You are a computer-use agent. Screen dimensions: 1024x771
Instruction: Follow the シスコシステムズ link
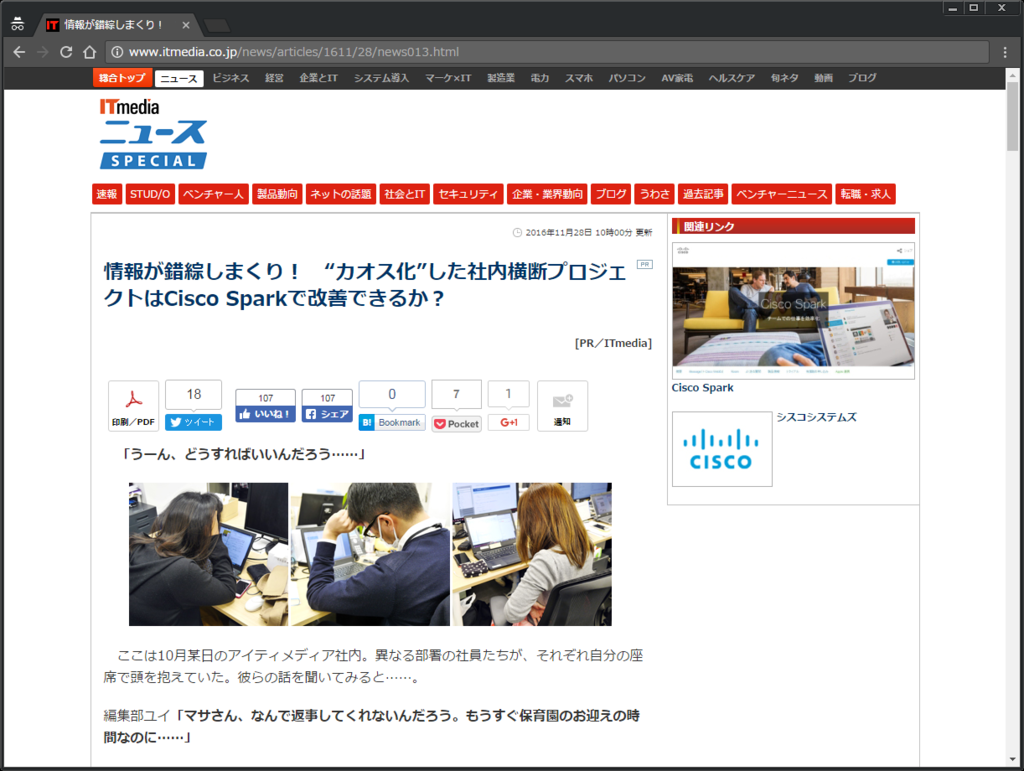pyautogui.click(x=816, y=417)
